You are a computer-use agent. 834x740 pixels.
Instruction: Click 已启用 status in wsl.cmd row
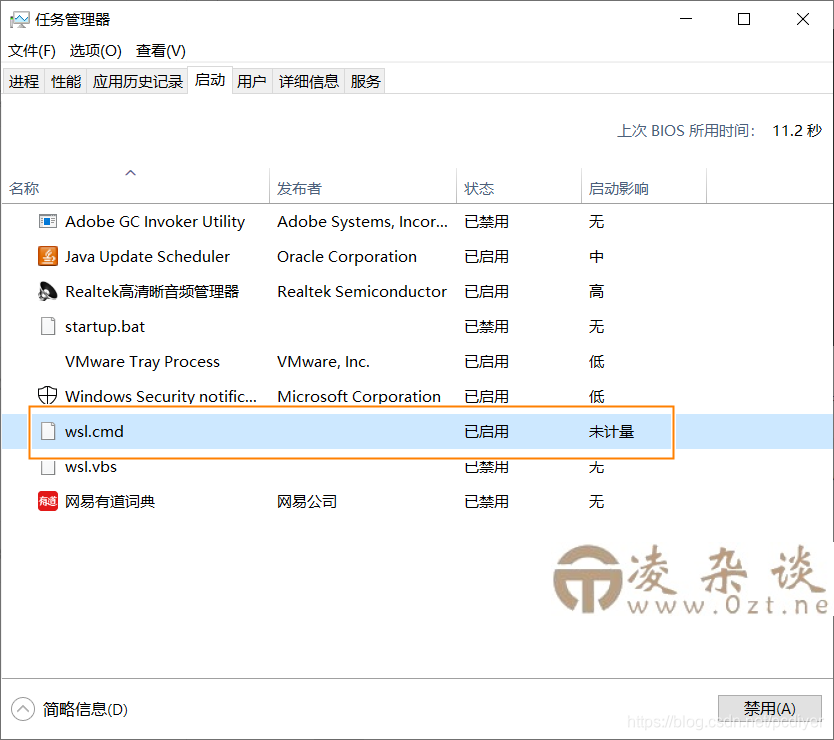[x=487, y=431]
